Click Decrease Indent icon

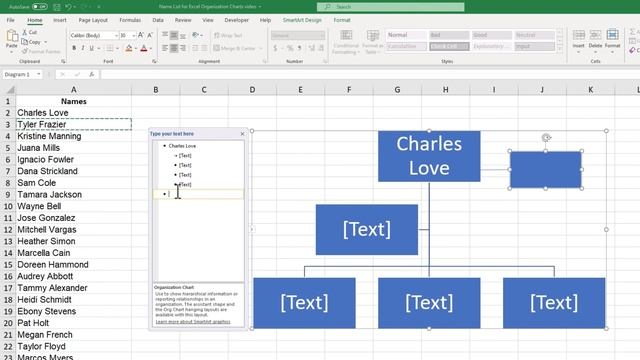195,48
